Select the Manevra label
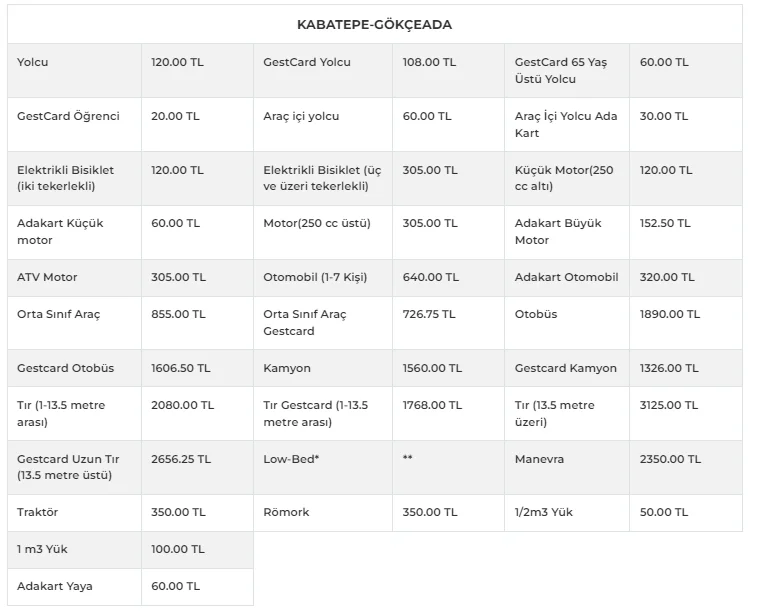 539,459
